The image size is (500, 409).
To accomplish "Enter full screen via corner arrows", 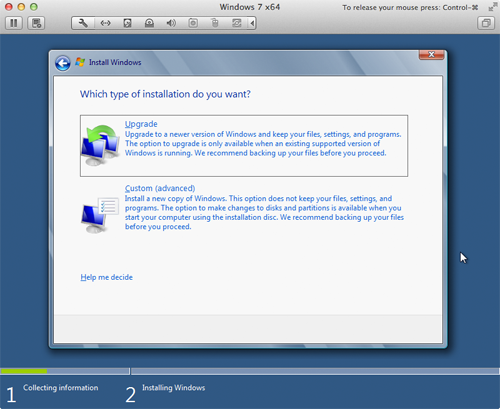I will (492, 7).
